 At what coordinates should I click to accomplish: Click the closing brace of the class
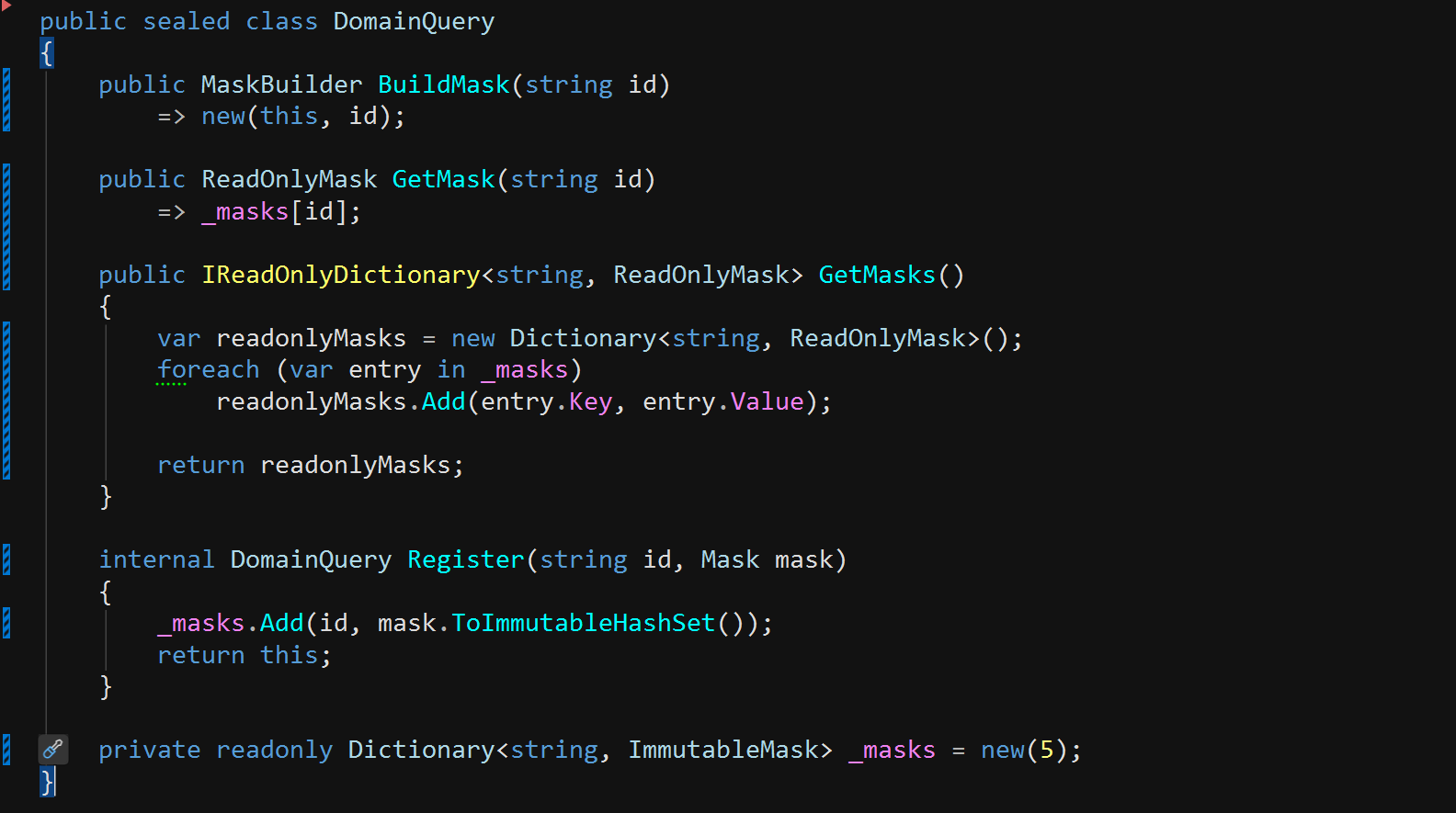tap(47, 782)
